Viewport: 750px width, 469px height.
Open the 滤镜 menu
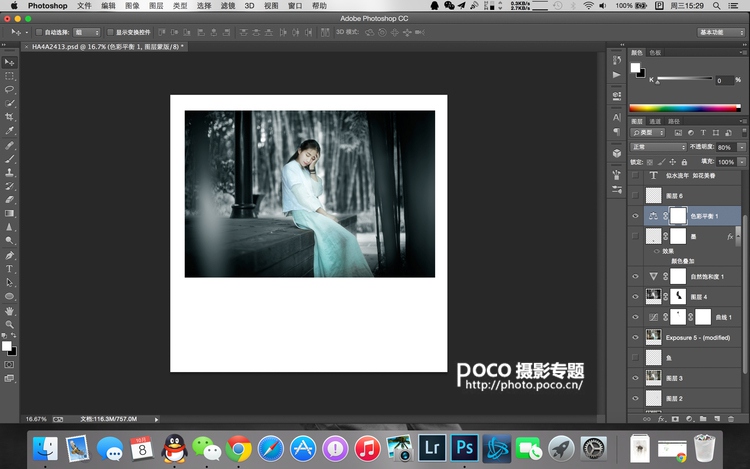click(228, 6)
